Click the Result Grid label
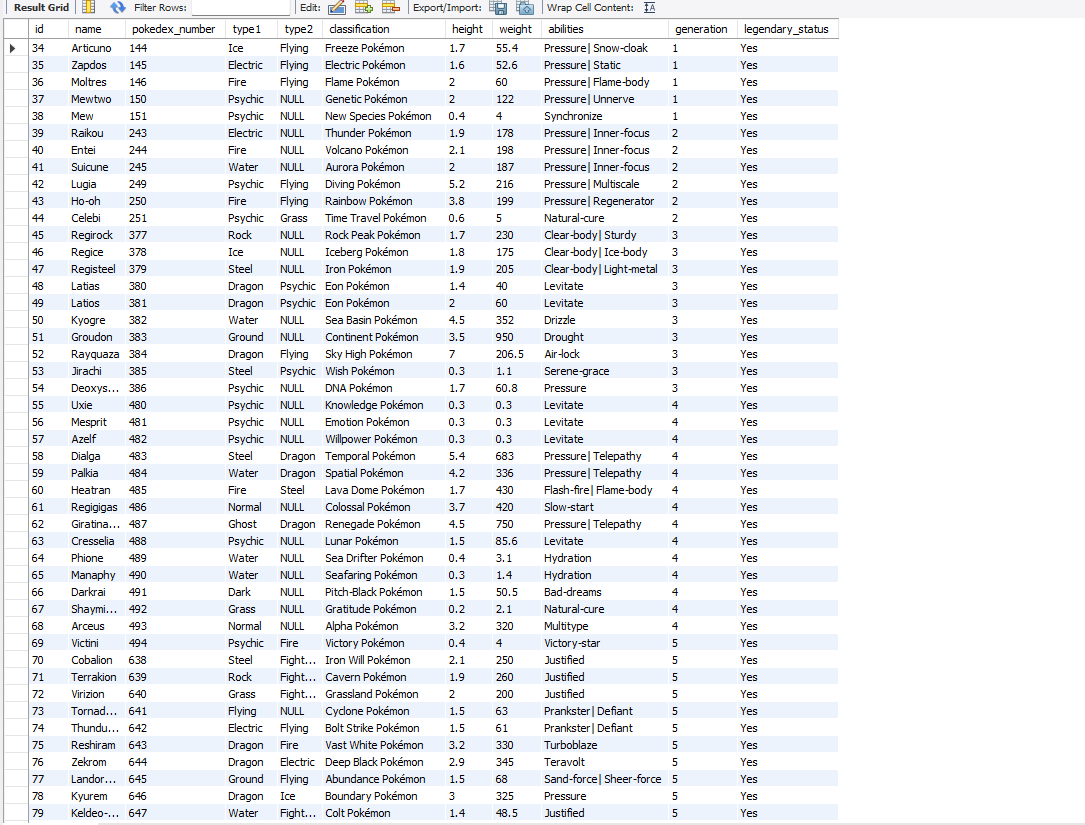 click(42, 8)
